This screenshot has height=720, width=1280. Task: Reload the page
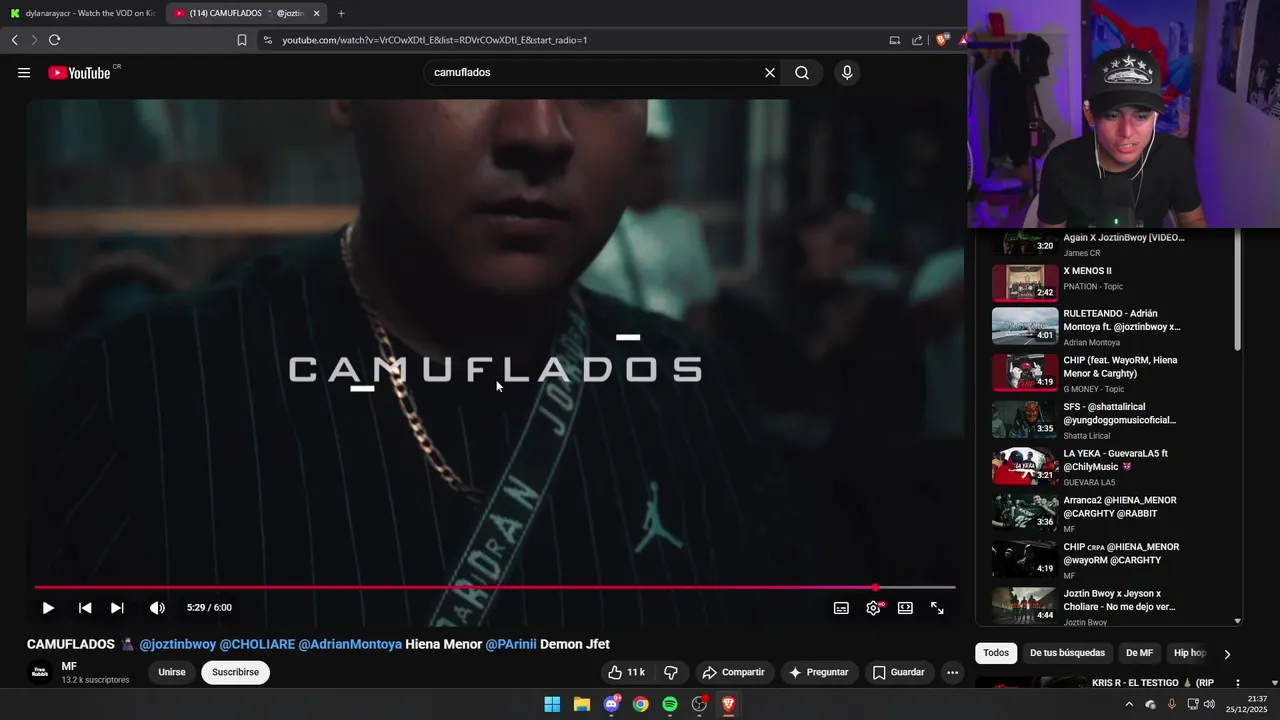point(54,40)
